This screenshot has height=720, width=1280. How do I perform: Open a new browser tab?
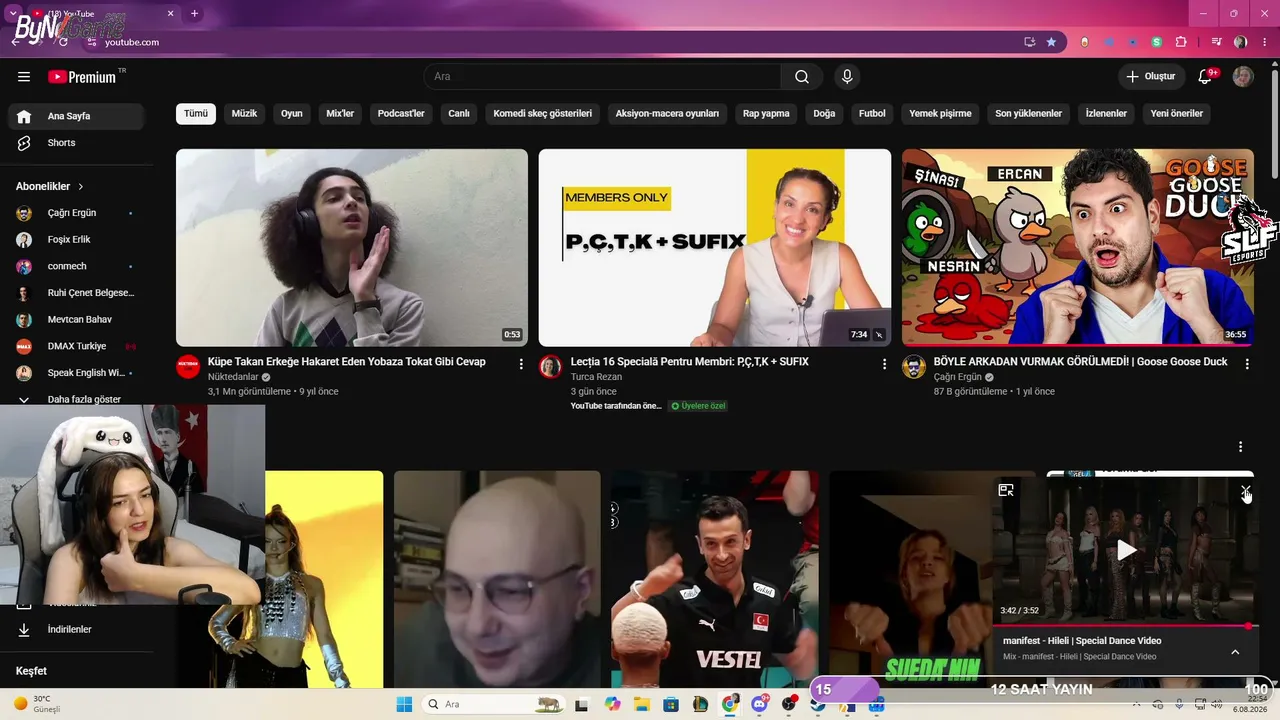tap(194, 13)
